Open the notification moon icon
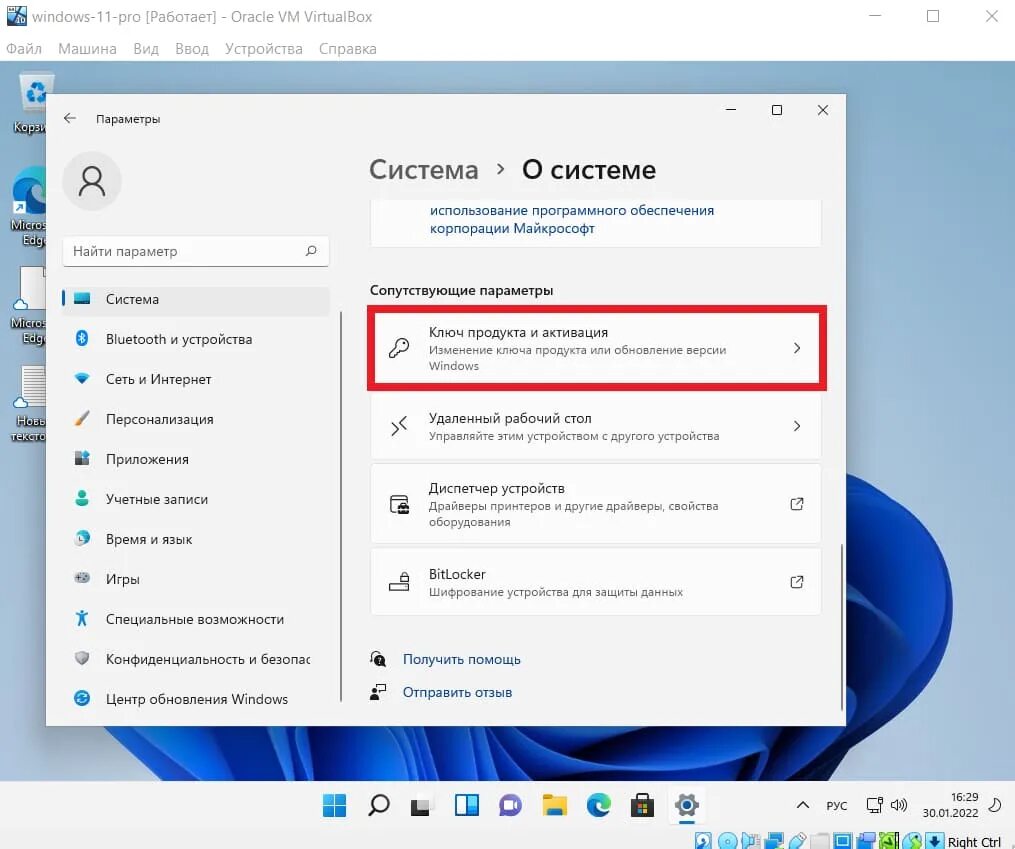The height and width of the screenshot is (849, 1015). tap(995, 805)
